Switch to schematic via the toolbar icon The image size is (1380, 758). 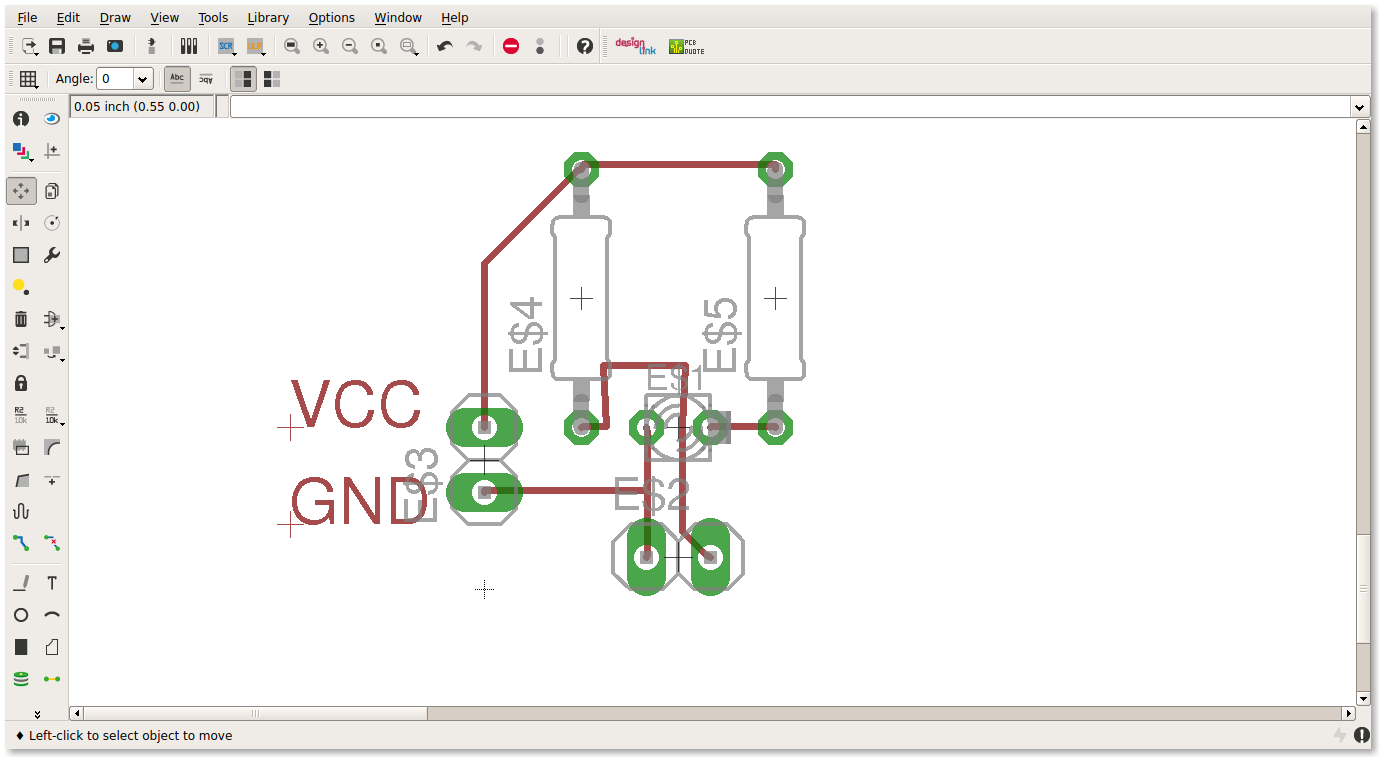(151, 46)
